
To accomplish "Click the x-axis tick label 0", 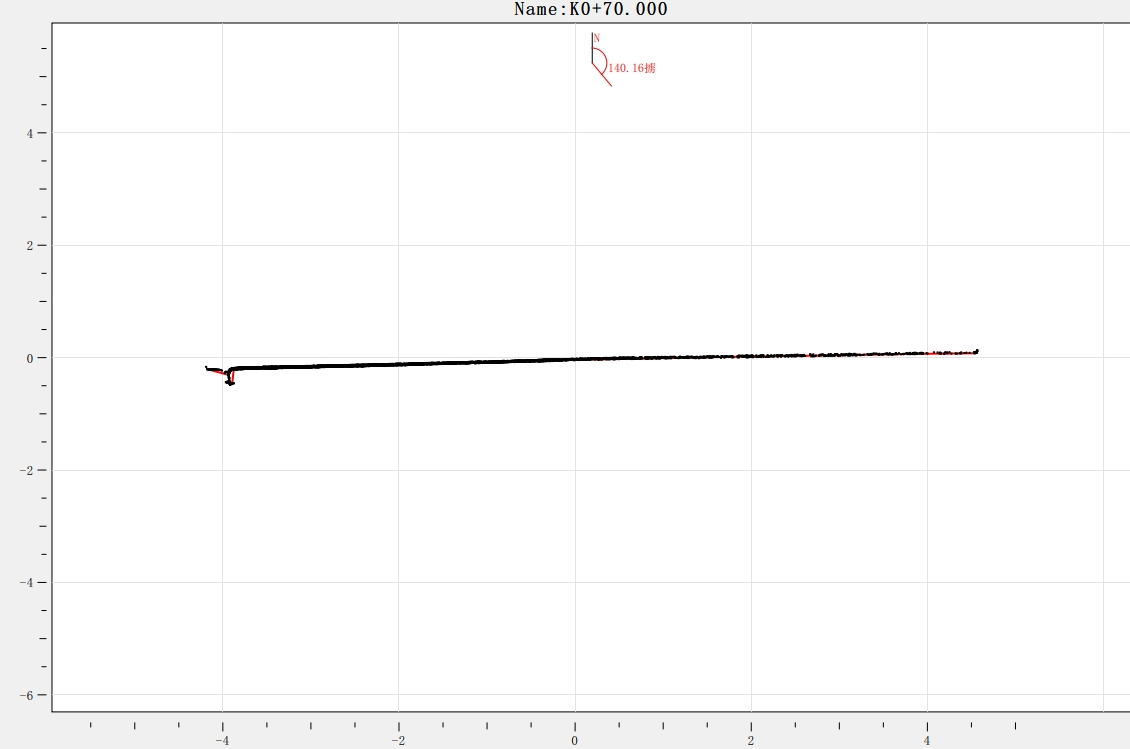I will (x=575, y=741).
